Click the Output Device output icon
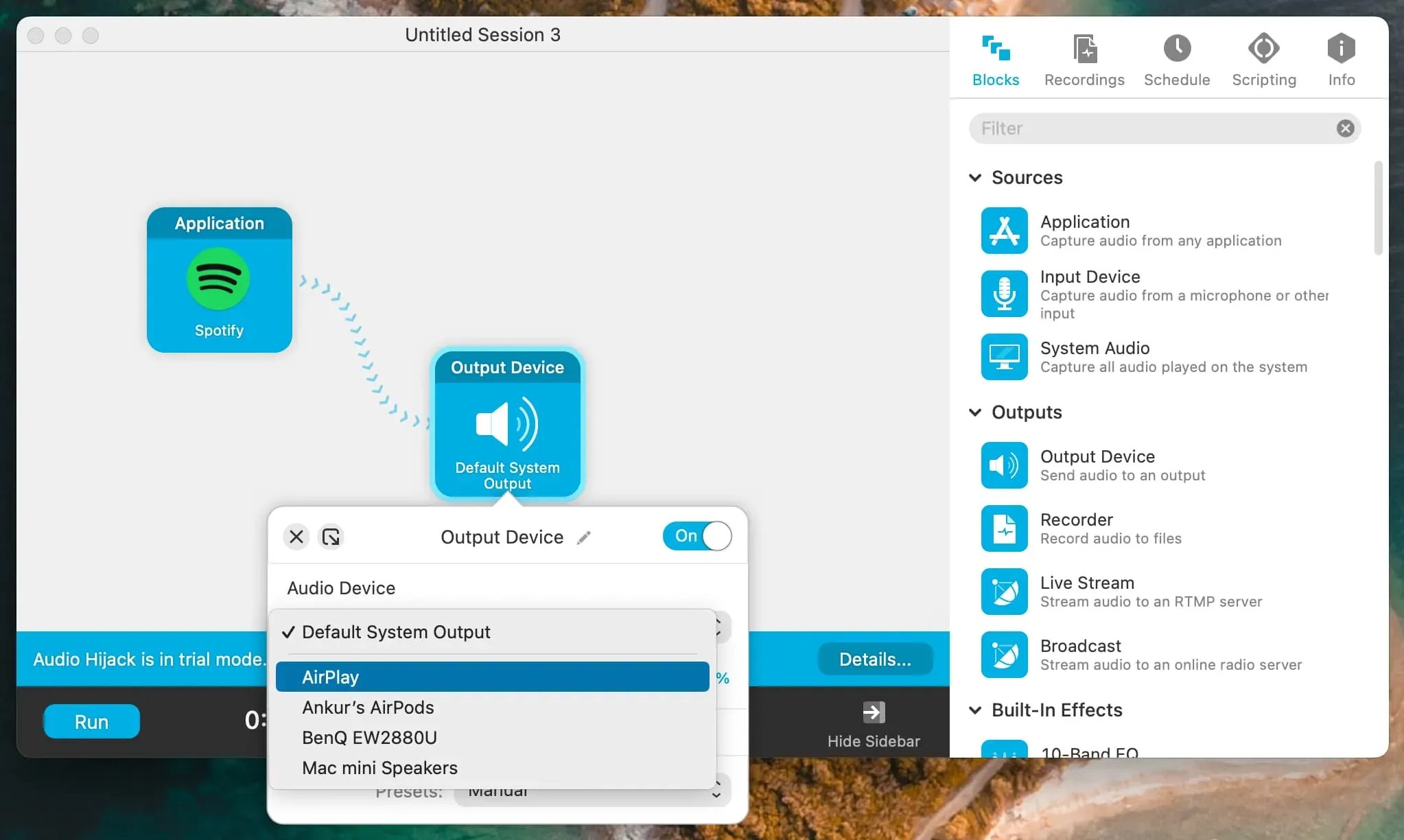 pyautogui.click(x=1003, y=464)
